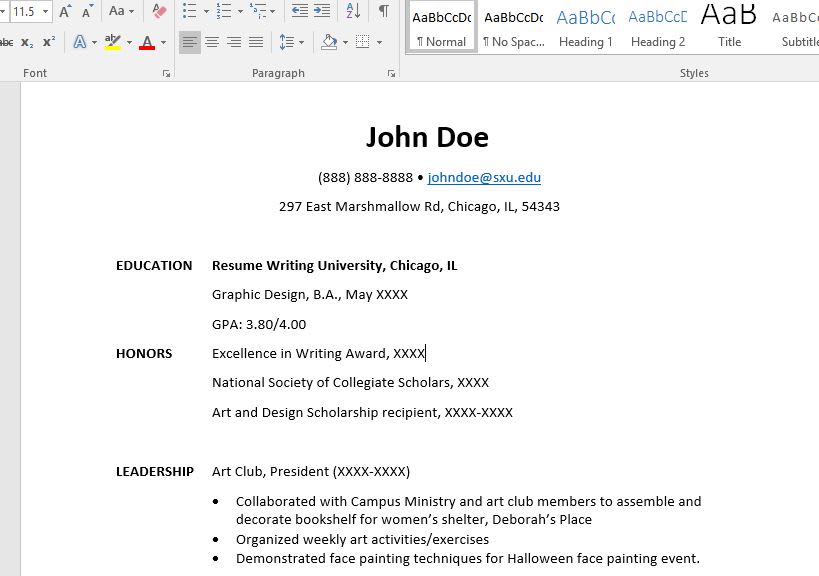Decrease paragraph indent
The image size is (819, 576).
[299, 11]
